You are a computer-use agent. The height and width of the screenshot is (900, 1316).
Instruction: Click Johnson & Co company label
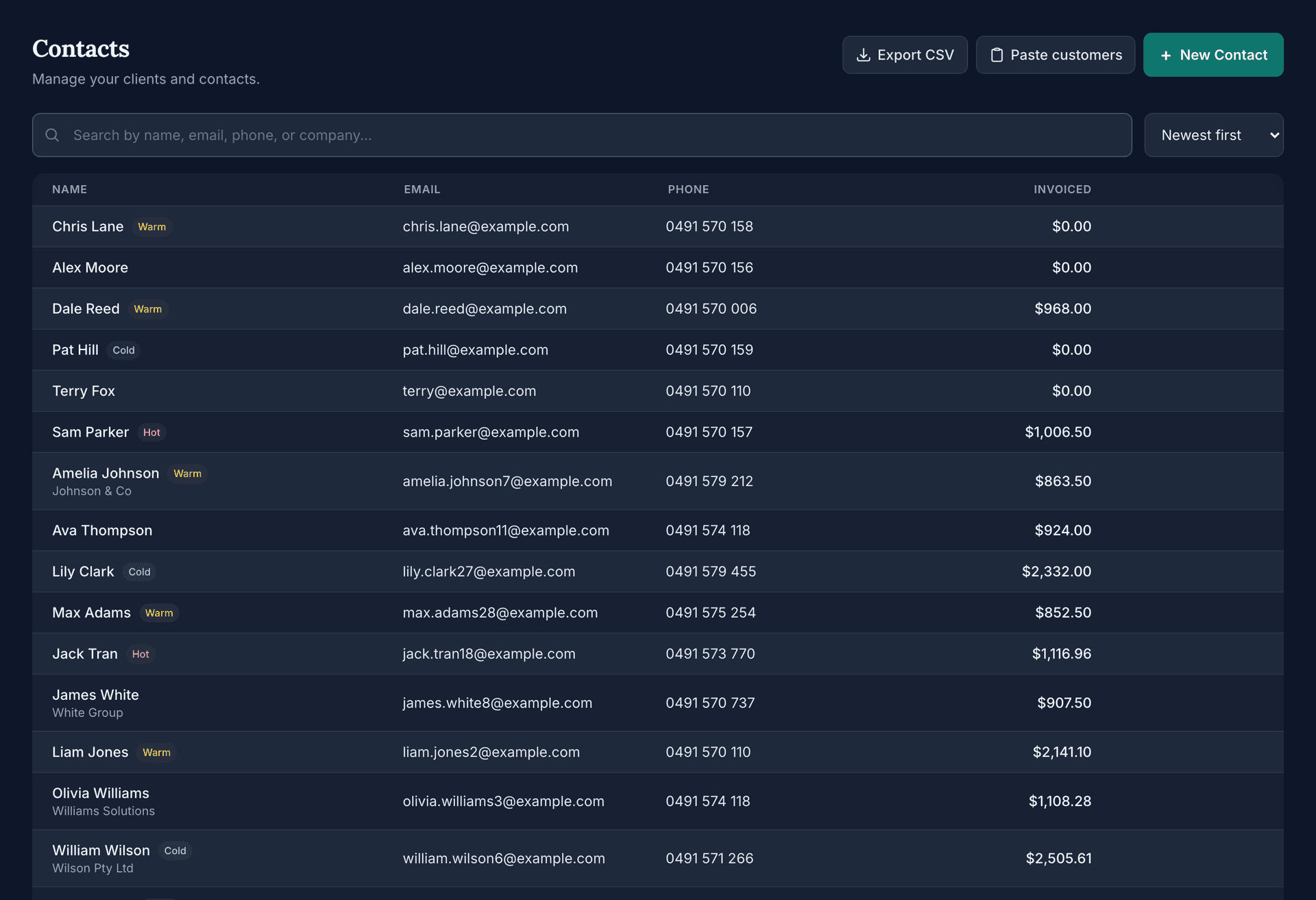pos(92,491)
